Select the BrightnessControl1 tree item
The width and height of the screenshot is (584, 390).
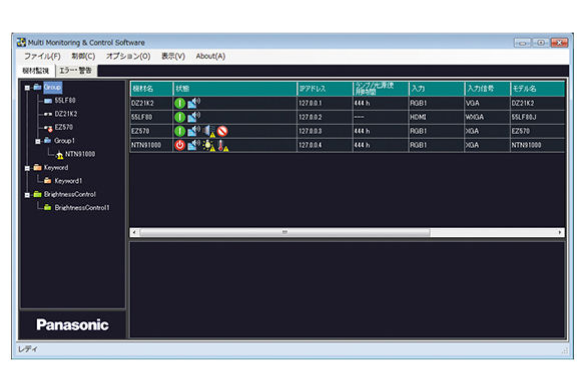point(82,208)
